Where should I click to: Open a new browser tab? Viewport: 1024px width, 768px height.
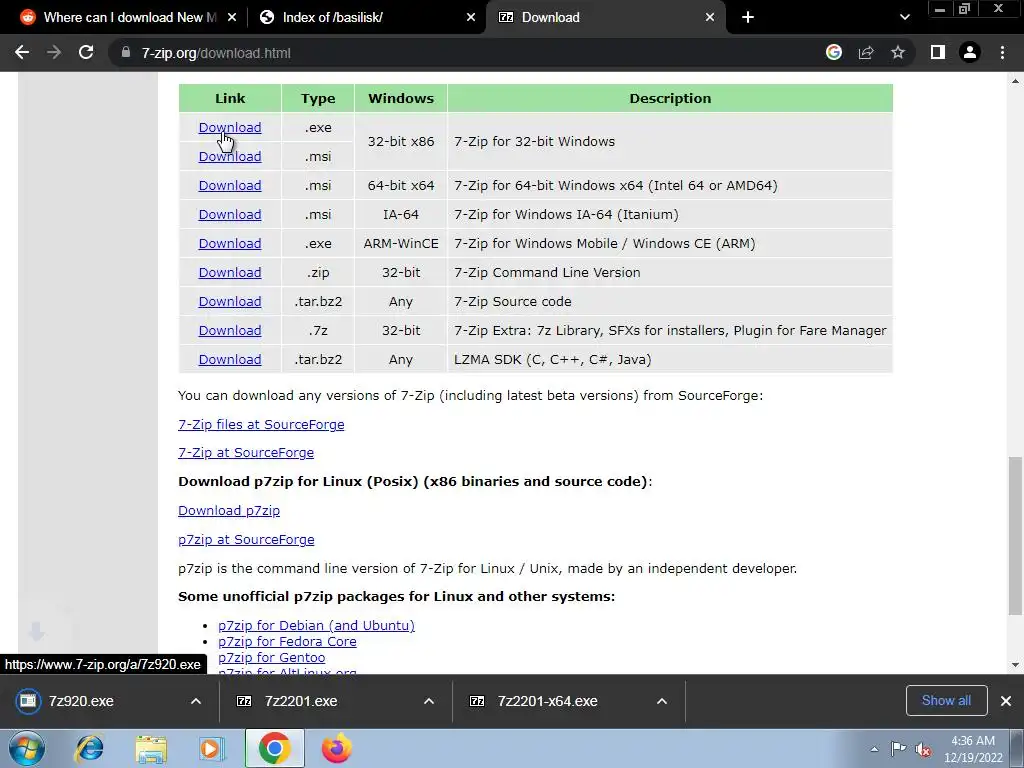tap(748, 18)
